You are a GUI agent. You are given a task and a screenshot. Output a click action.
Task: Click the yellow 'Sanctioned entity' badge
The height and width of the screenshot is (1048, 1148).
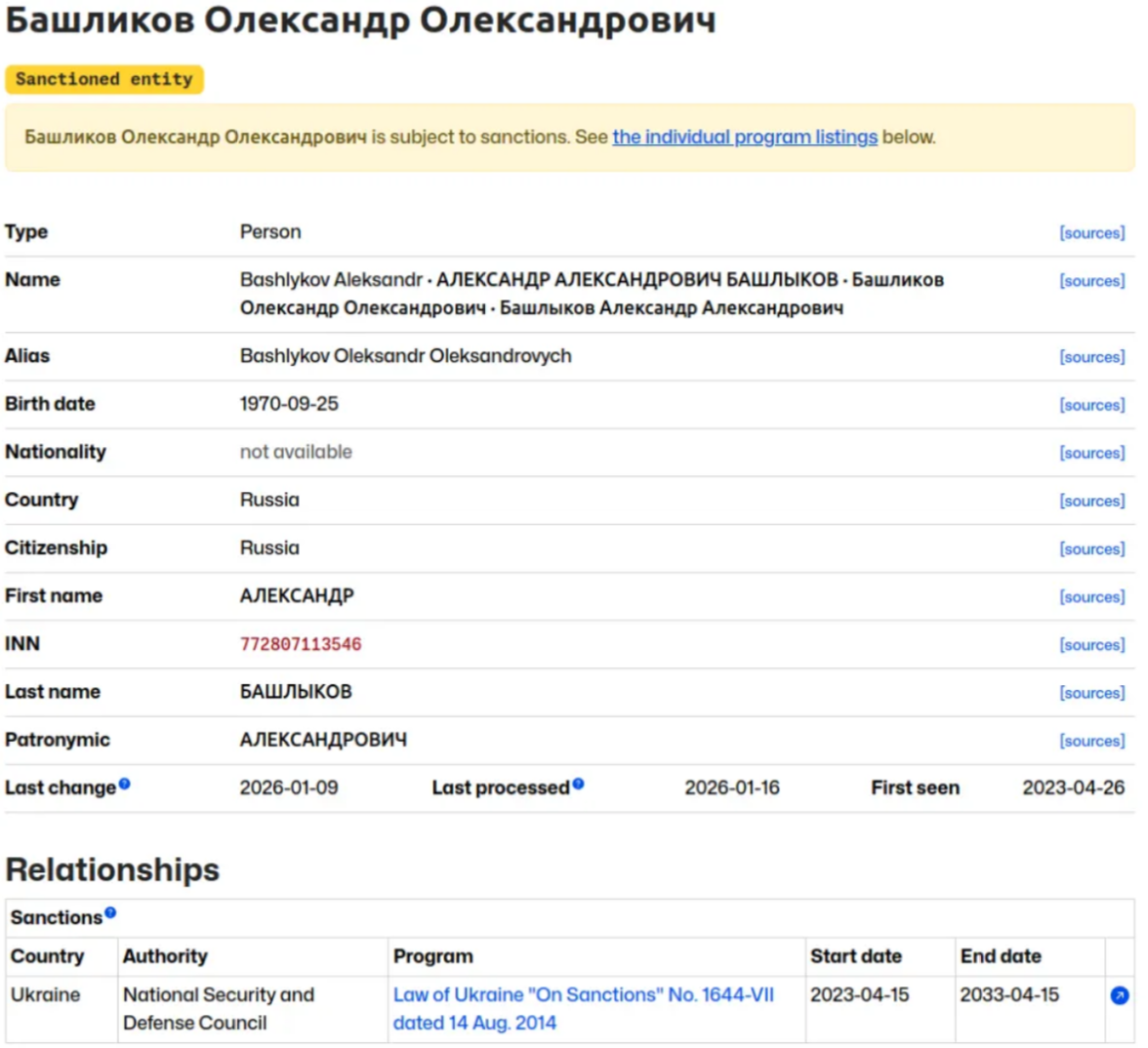(x=103, y=79)
